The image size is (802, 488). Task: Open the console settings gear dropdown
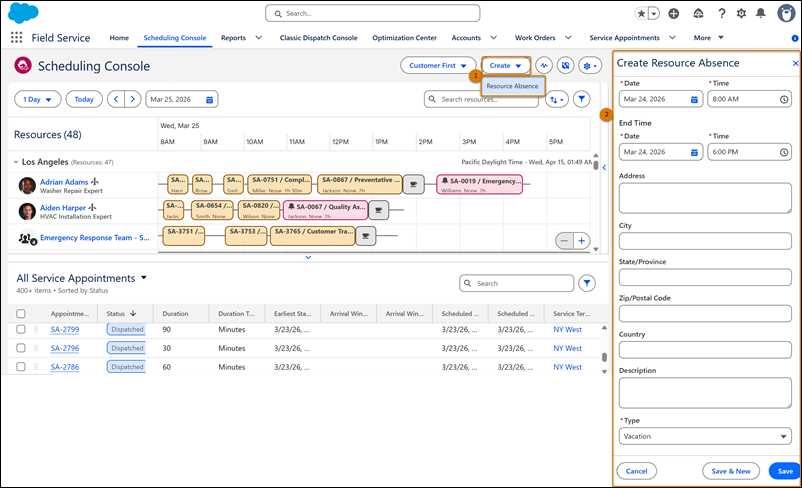590,65
